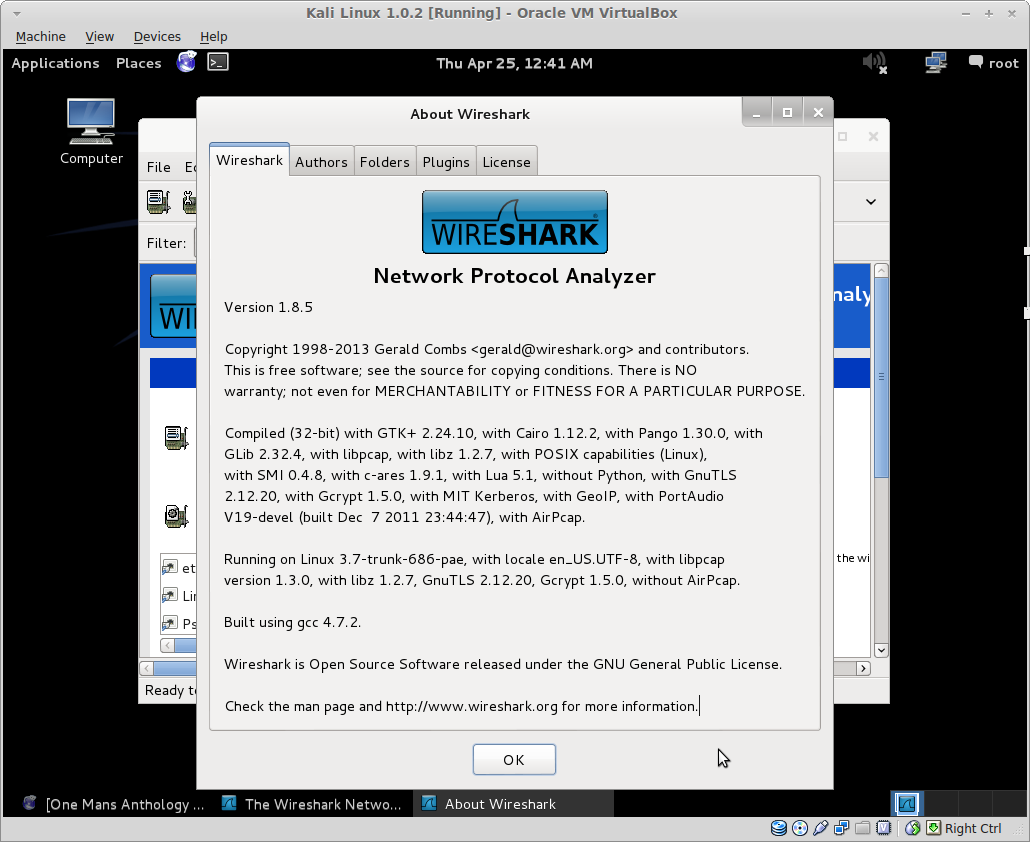Click VirtualBox shared folders status icon
This screenshot has width=1030, height=842.
click(x=862, y=828)
